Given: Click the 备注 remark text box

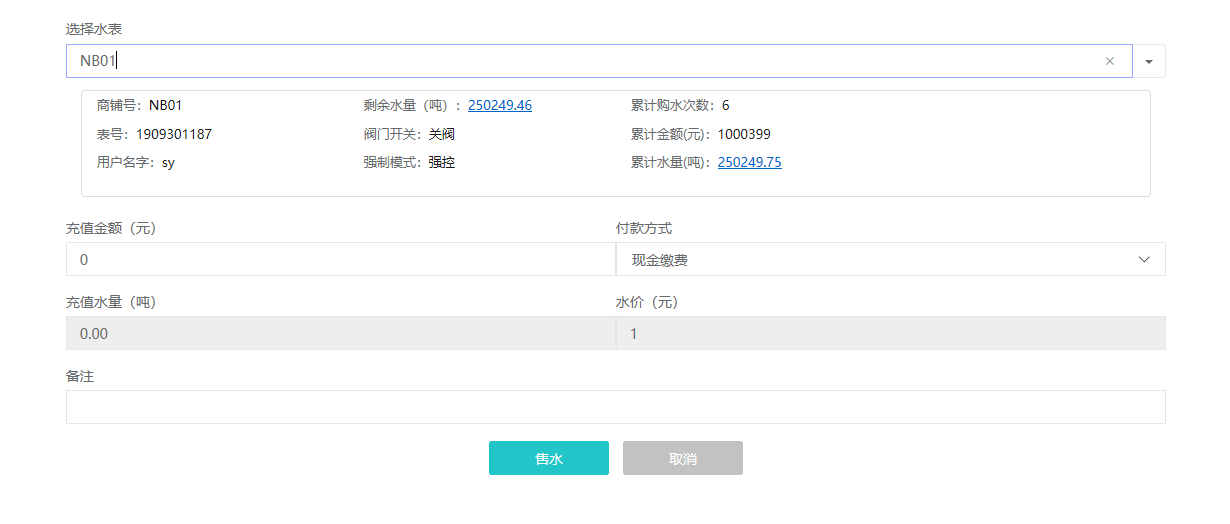Looking at the screenshot, I should [x=615, y=407].
